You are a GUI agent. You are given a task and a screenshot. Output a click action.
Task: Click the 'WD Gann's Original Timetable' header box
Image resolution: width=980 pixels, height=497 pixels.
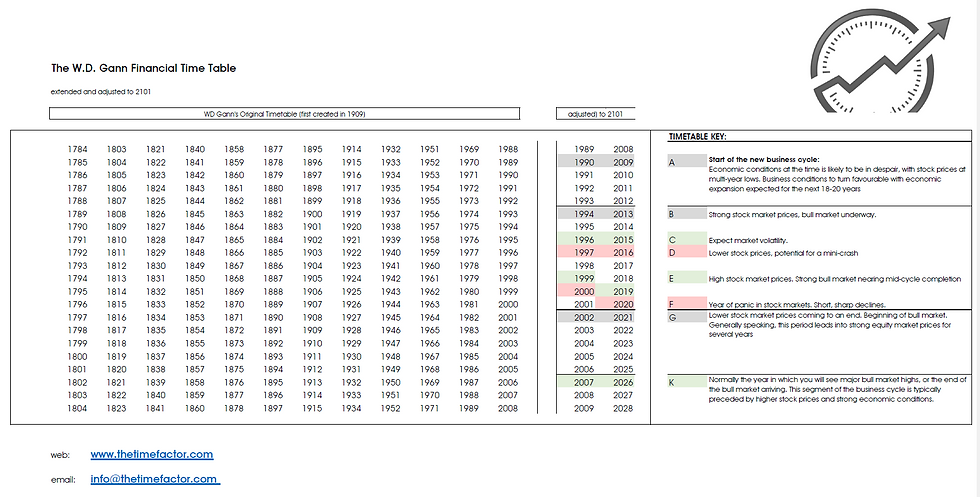[284, 114]
